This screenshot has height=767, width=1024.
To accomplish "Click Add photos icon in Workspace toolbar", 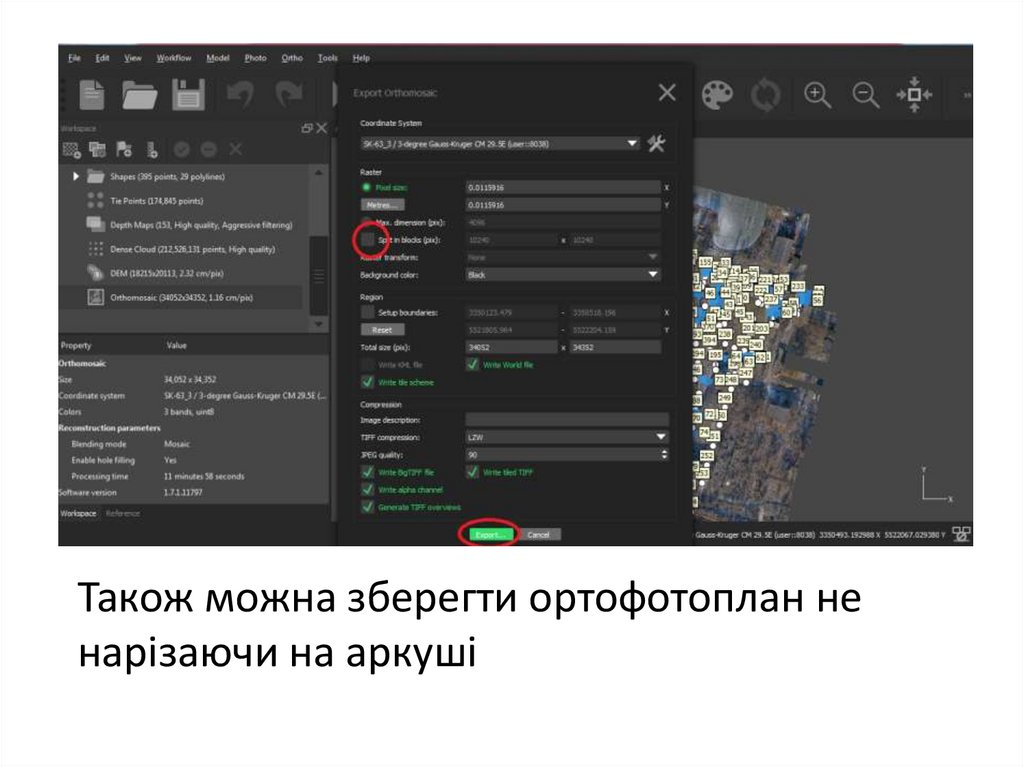I will 97,150.
